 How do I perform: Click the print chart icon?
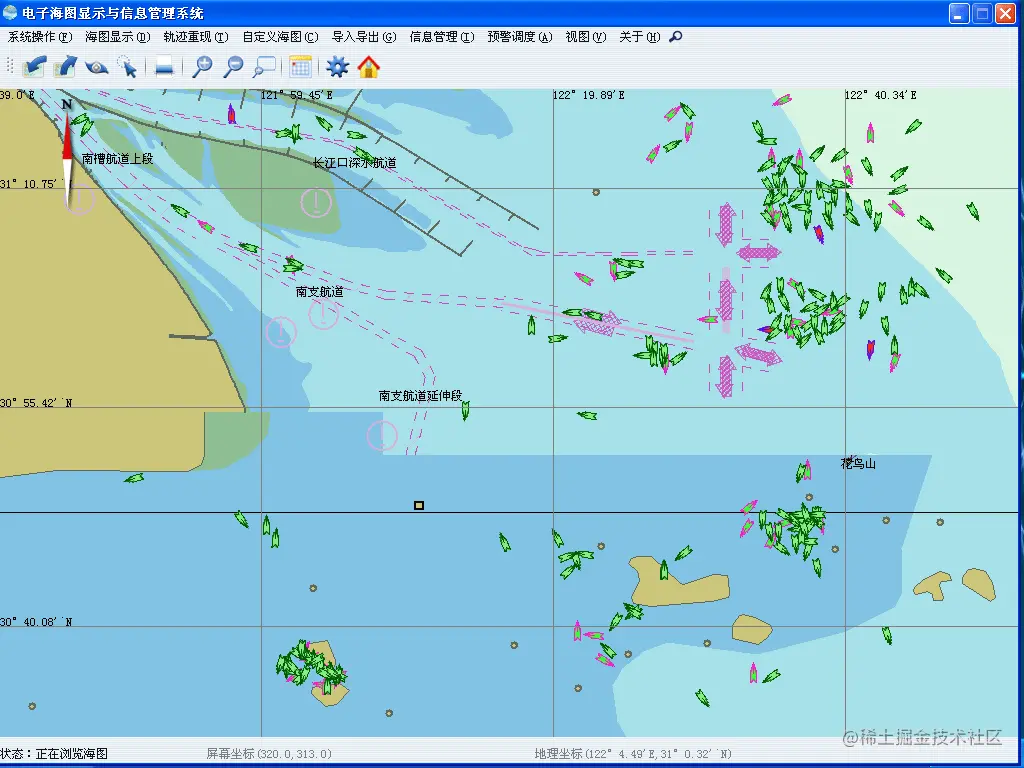[164, 67]
